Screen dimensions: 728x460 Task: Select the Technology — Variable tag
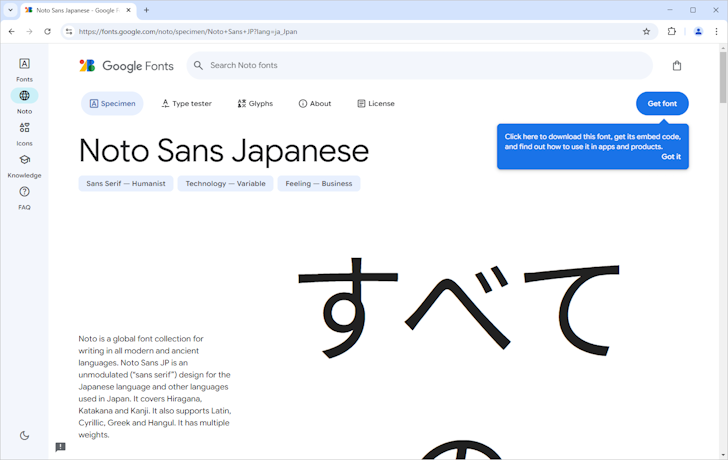pos(226,184)
